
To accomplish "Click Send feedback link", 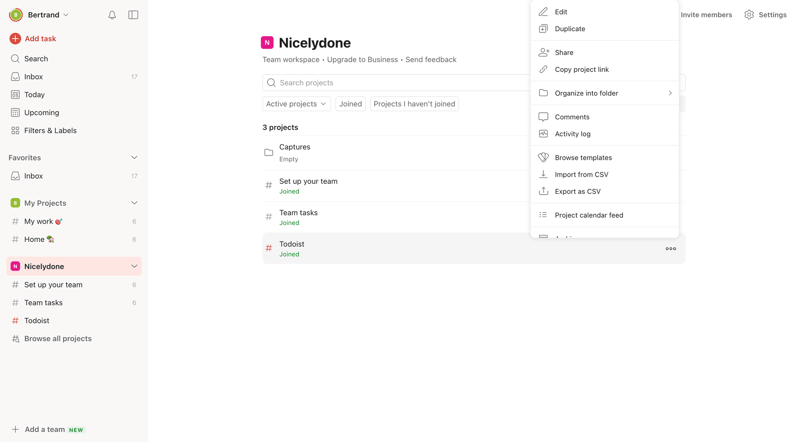I will (431, 60).
